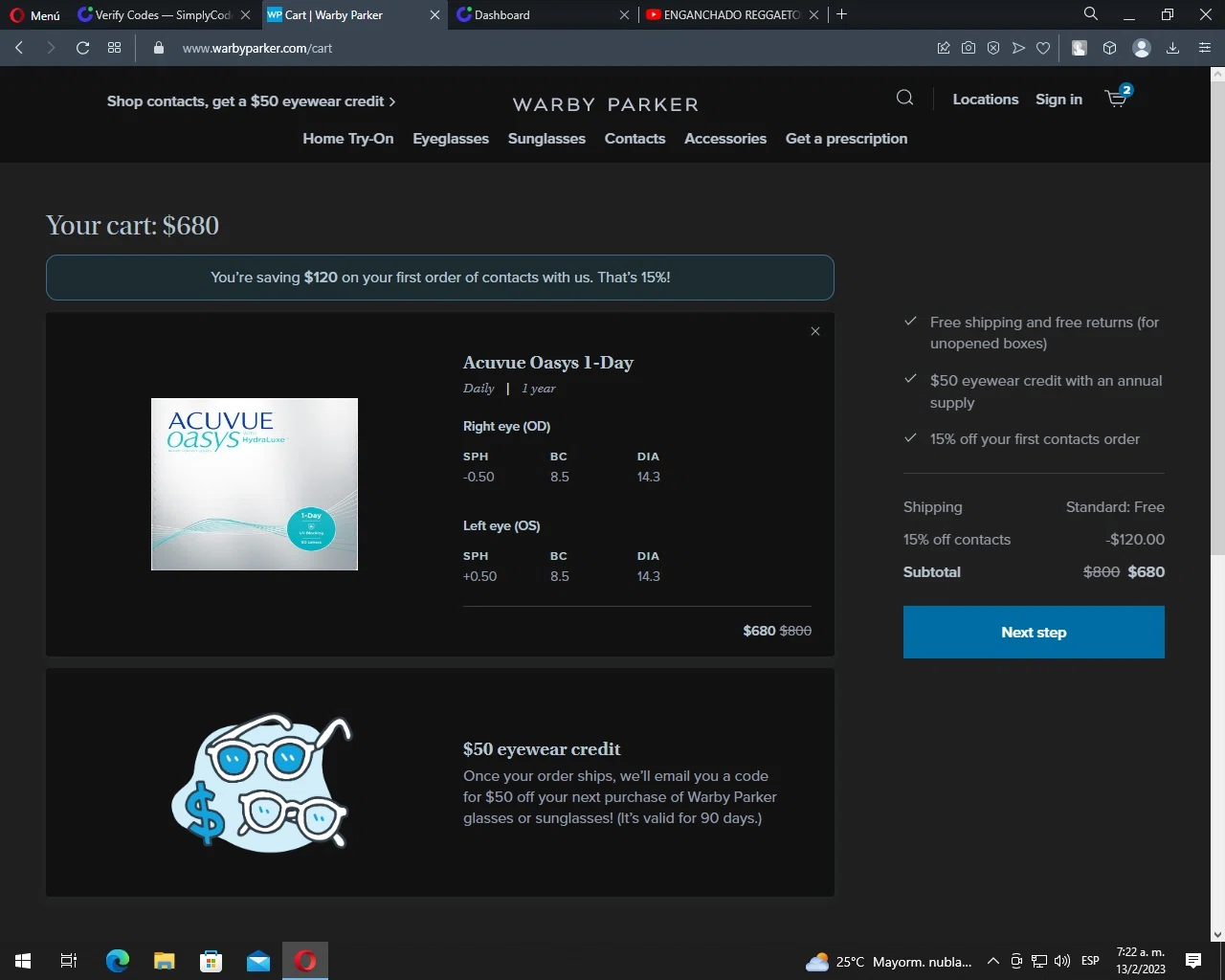The image size is (1225, 980).
Task: Open the Warby Parker search icon
Action: point(904,98)
